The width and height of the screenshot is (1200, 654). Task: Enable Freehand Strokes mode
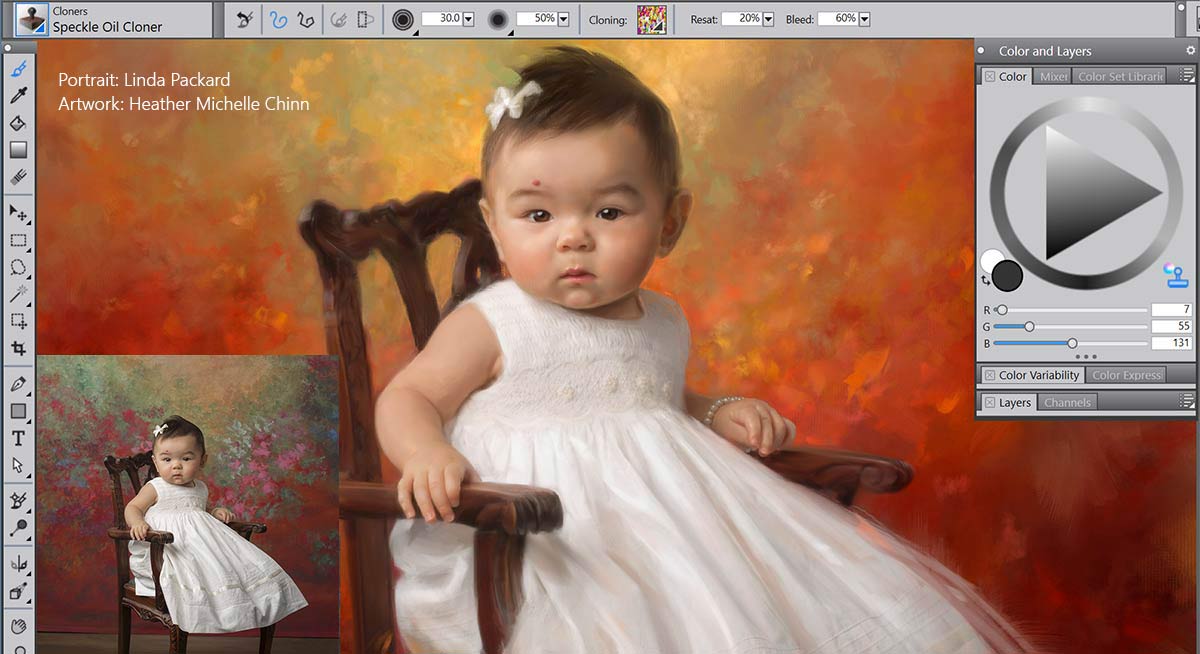click(279, 18)
